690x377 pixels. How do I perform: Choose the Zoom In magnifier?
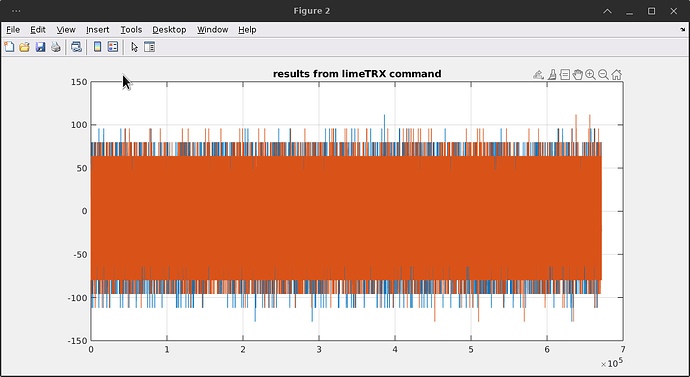[591, 75]
